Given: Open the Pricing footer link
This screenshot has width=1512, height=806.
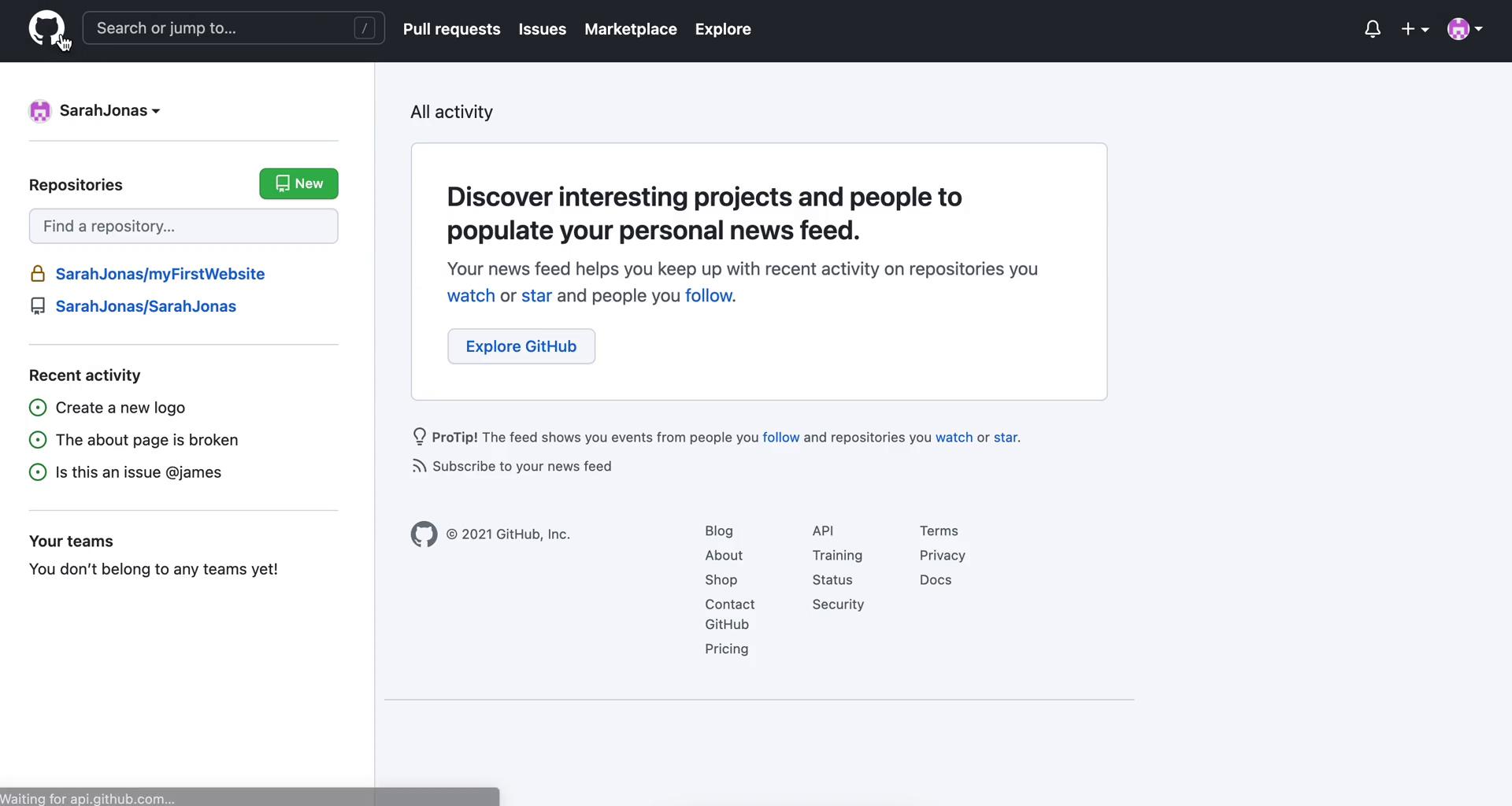Looking at the screenshot, I should point(727,649).
